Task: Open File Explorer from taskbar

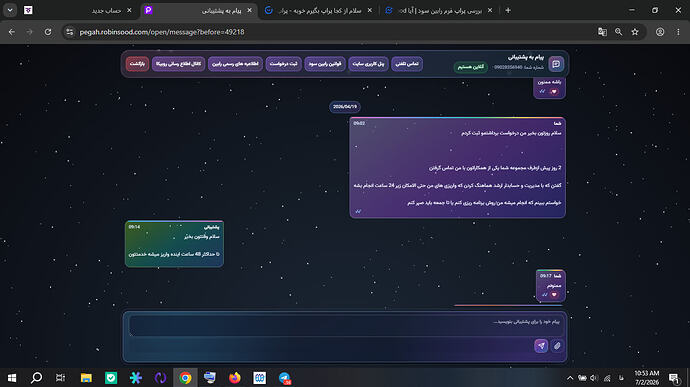Action: 86,378
